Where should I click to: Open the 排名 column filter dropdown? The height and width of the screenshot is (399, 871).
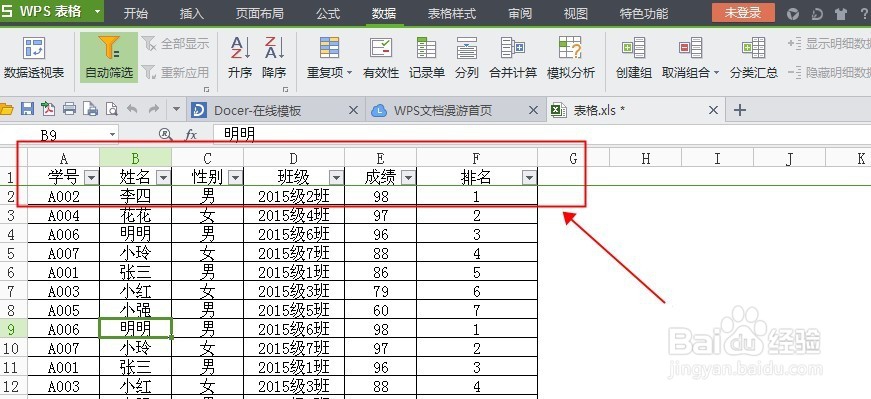tap(529, 178)
